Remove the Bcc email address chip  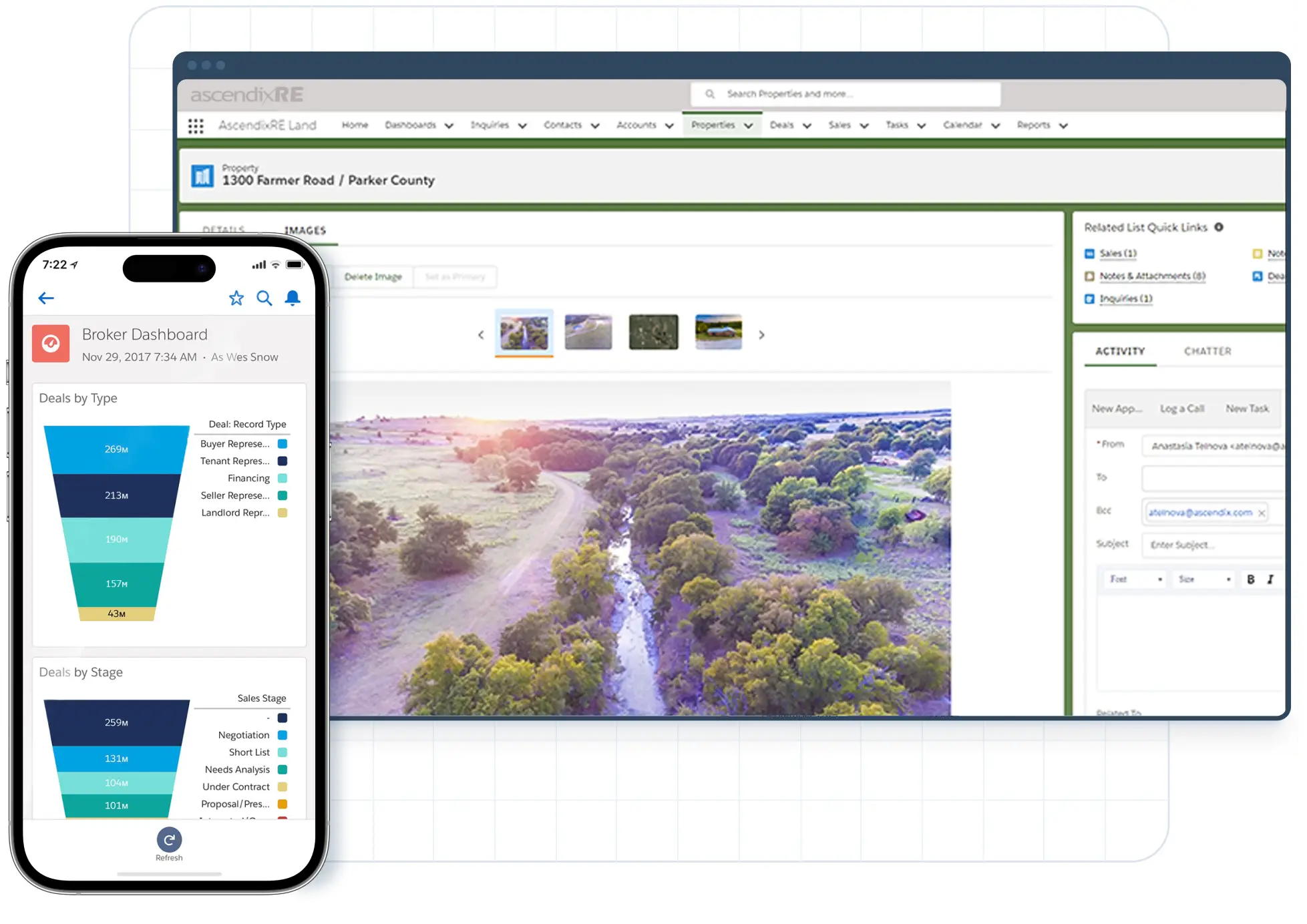[x=1262, y=513]
